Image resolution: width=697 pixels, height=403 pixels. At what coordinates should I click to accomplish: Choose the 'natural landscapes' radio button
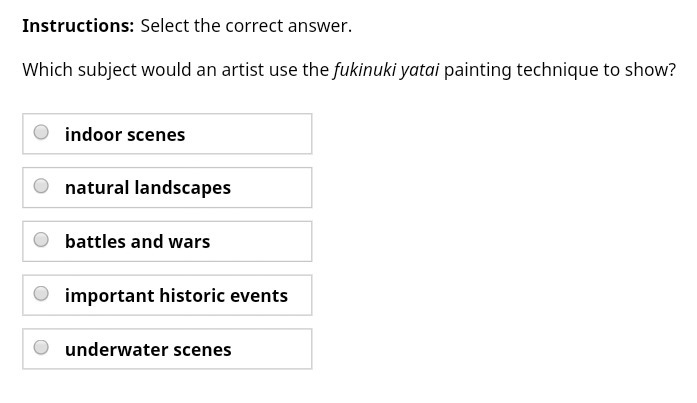41,186
